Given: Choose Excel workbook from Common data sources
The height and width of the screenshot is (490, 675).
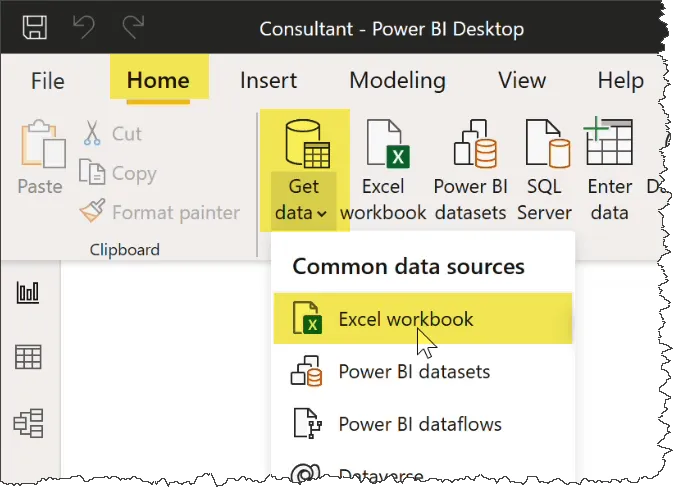Looking at the screenshot, I should [405, 319].
